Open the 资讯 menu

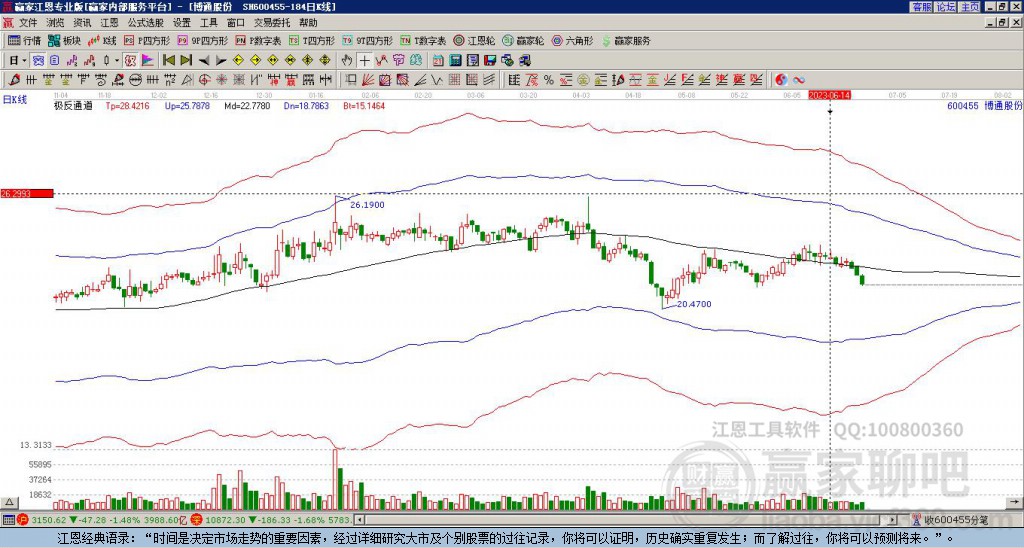[x=82, y=23]
